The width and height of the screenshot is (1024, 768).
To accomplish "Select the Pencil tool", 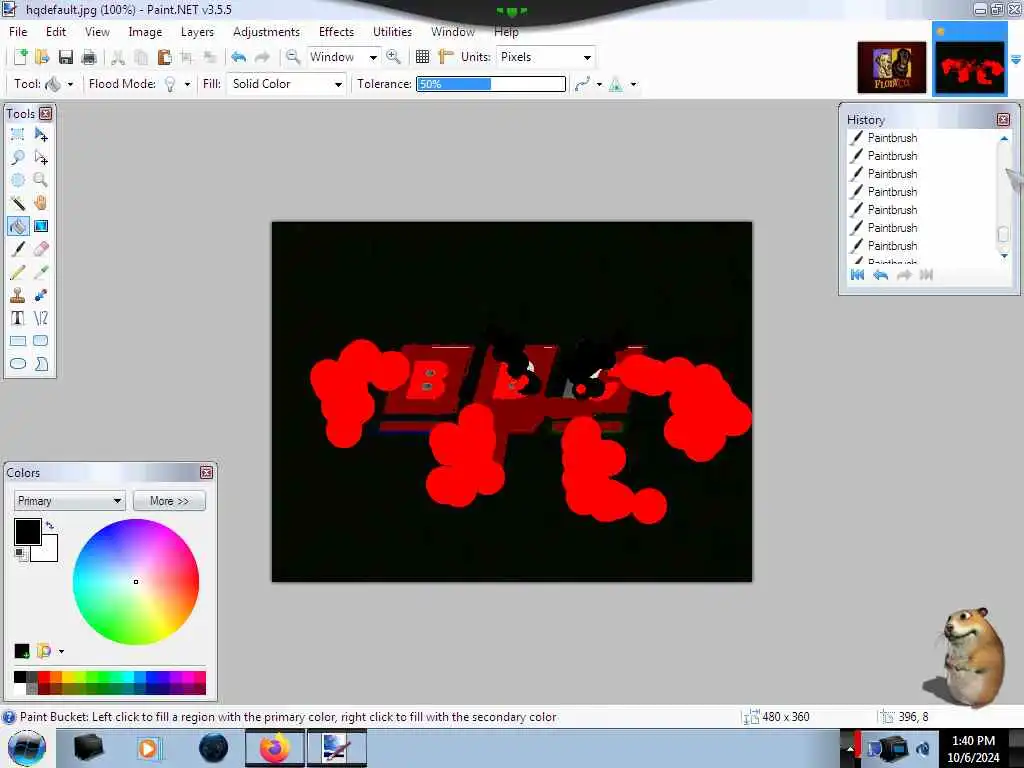I will 18,272.
